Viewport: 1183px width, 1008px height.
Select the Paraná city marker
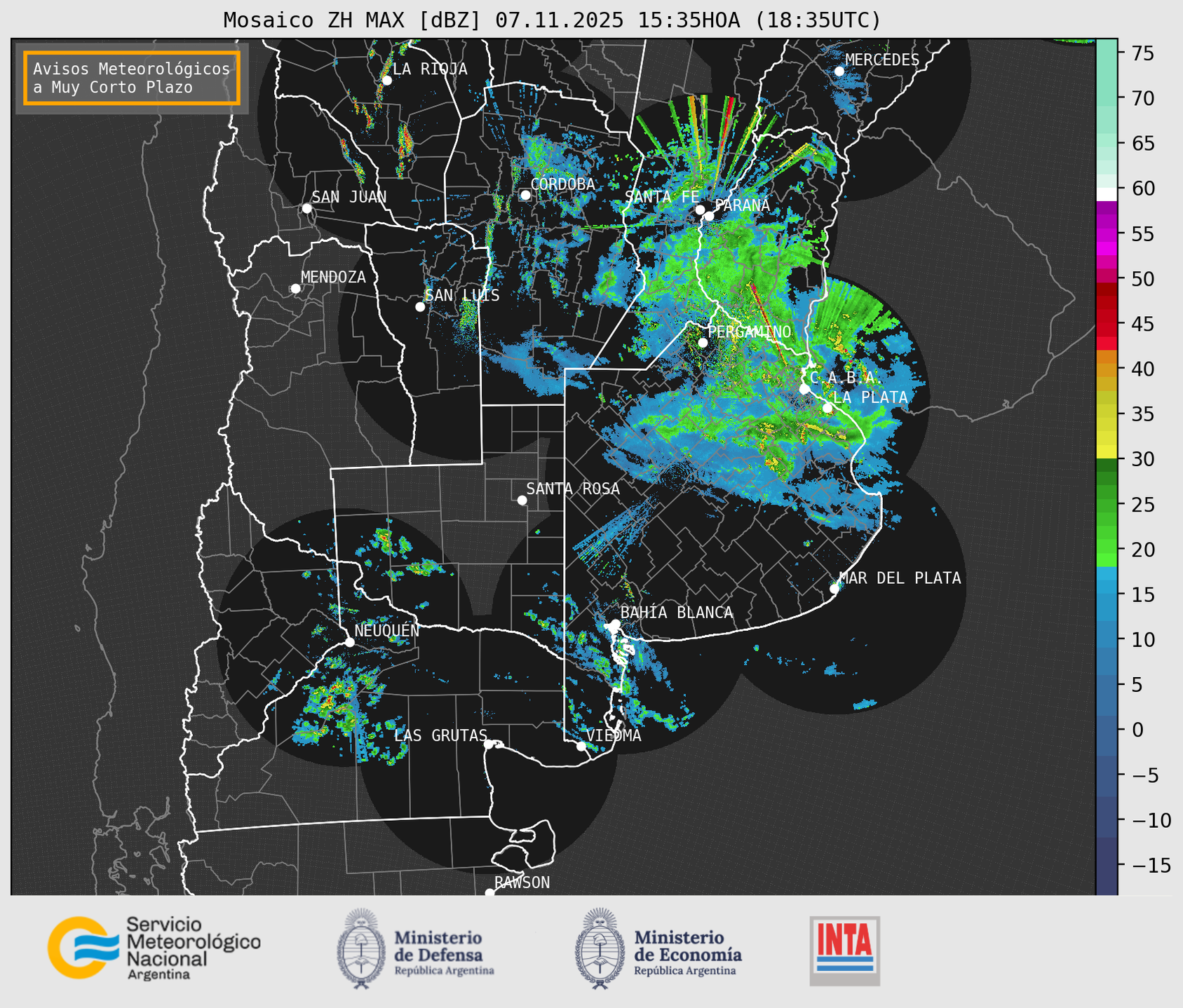click(x=709, y=216)
